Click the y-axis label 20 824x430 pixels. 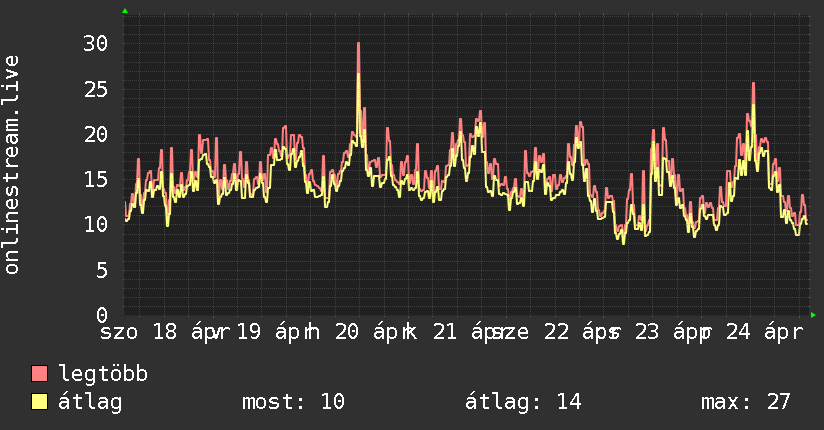(96, 135)
